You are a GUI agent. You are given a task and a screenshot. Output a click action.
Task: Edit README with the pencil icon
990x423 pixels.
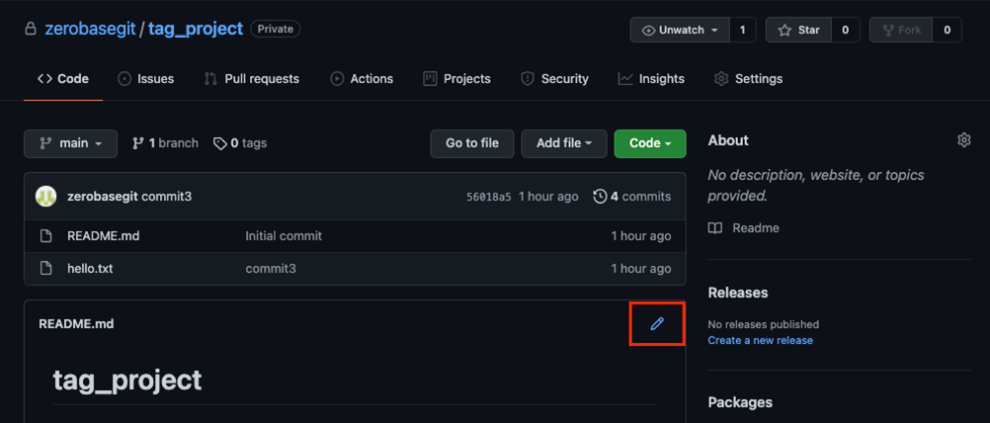click(x=657, y=324)
